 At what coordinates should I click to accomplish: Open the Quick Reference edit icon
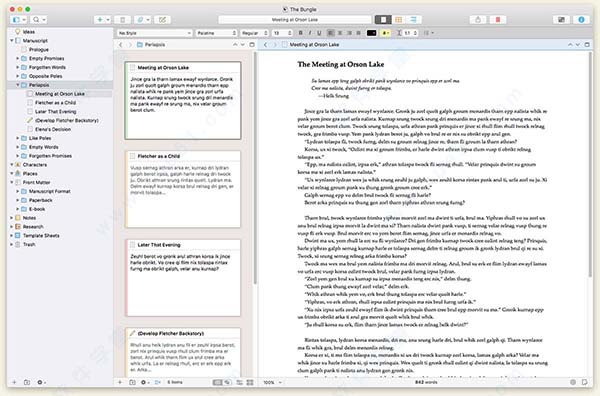(x=162, y=20)
